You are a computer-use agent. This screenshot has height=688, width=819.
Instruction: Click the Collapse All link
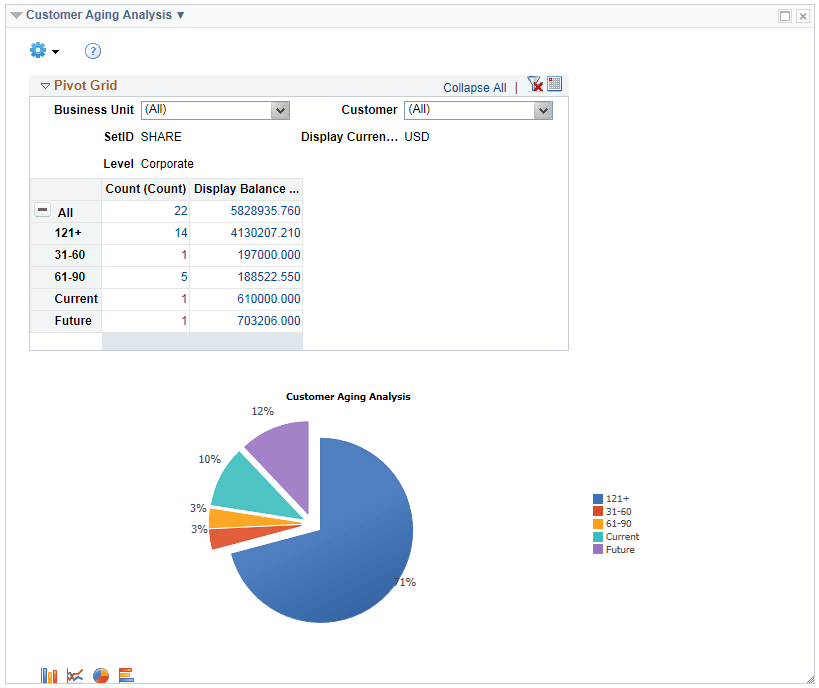point(474,87)
